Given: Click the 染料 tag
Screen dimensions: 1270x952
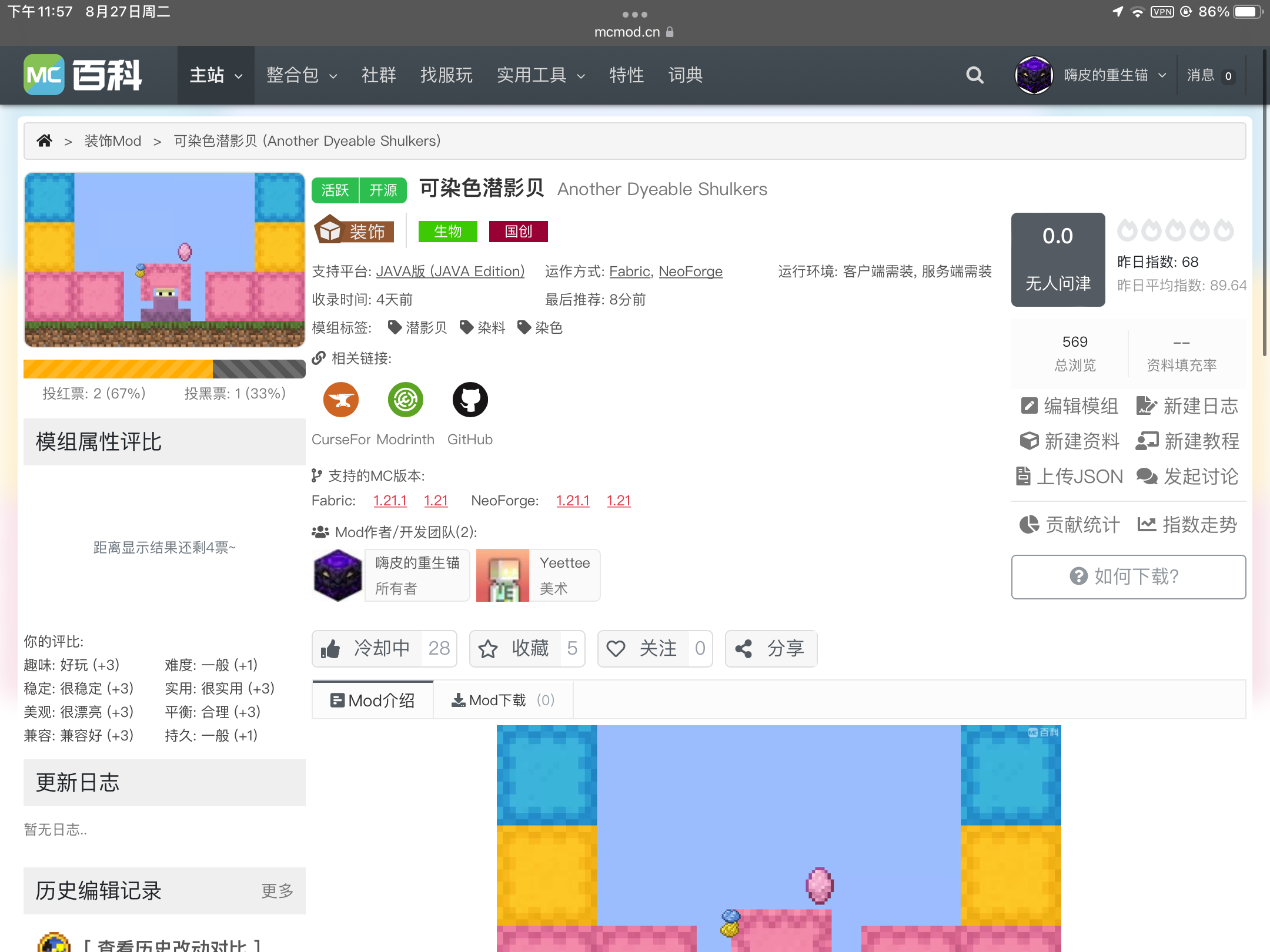Looking at the screenshot, I should [x=483, y=327].
